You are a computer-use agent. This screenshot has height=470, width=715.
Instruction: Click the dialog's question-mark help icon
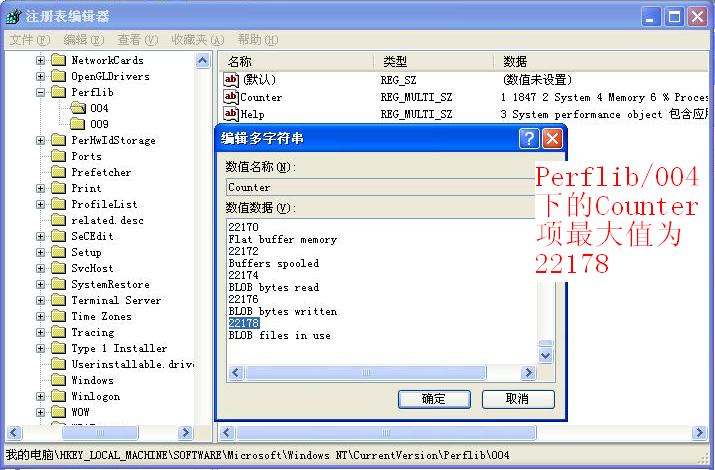[528, 138]
